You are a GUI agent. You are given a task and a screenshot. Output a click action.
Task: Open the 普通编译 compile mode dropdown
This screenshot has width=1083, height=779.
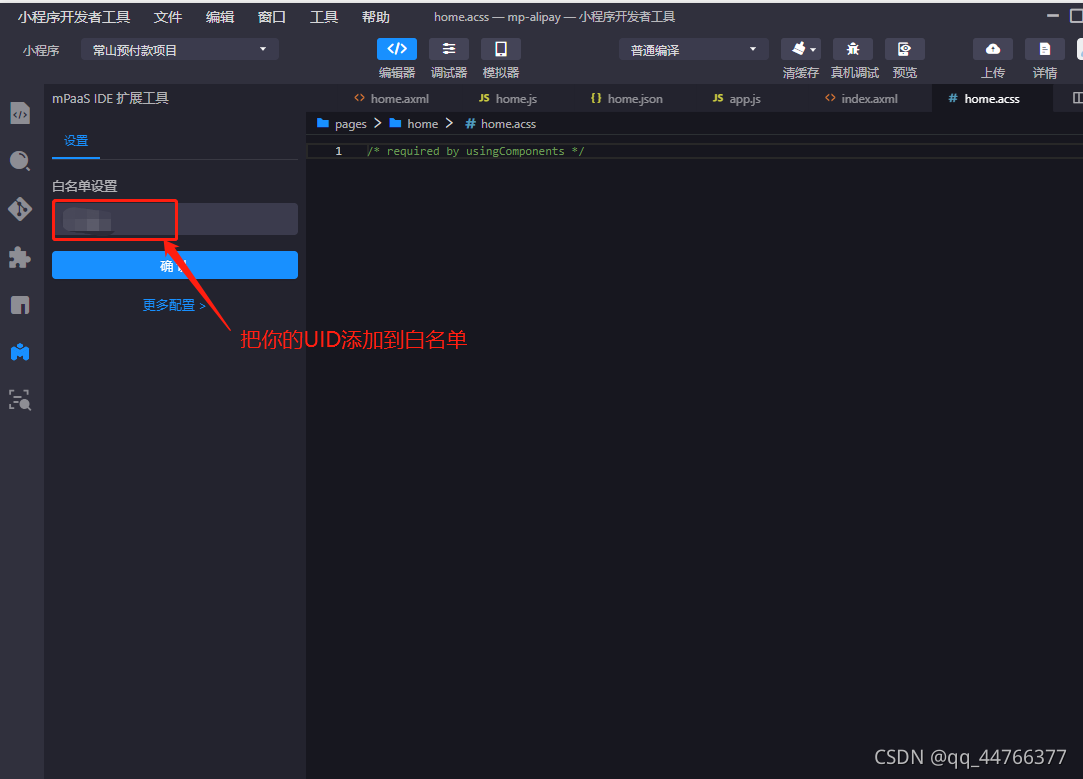pos(693,50)
